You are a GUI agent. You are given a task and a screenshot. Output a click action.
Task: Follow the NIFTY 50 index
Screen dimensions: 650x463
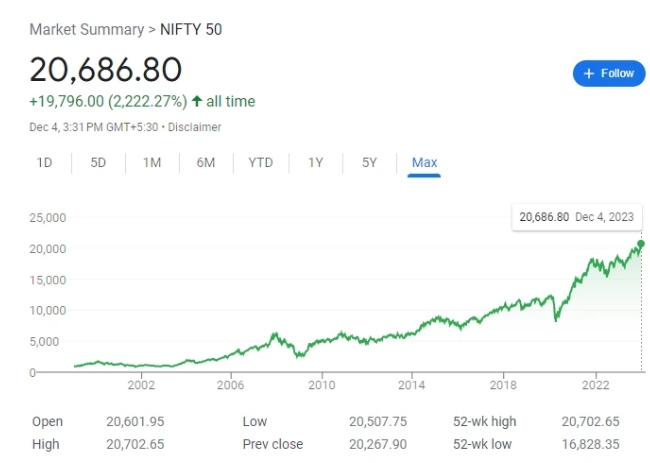(x=609, y=73)
